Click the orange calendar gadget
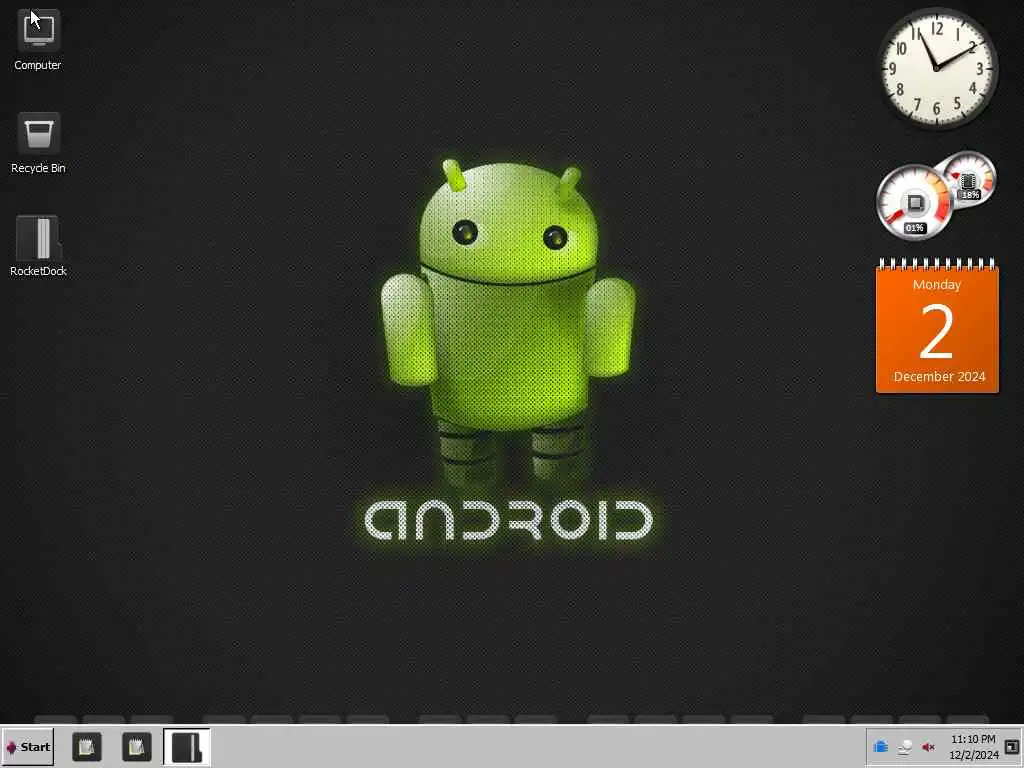This screenshot has height=768, width=1024. click(937, 326)
